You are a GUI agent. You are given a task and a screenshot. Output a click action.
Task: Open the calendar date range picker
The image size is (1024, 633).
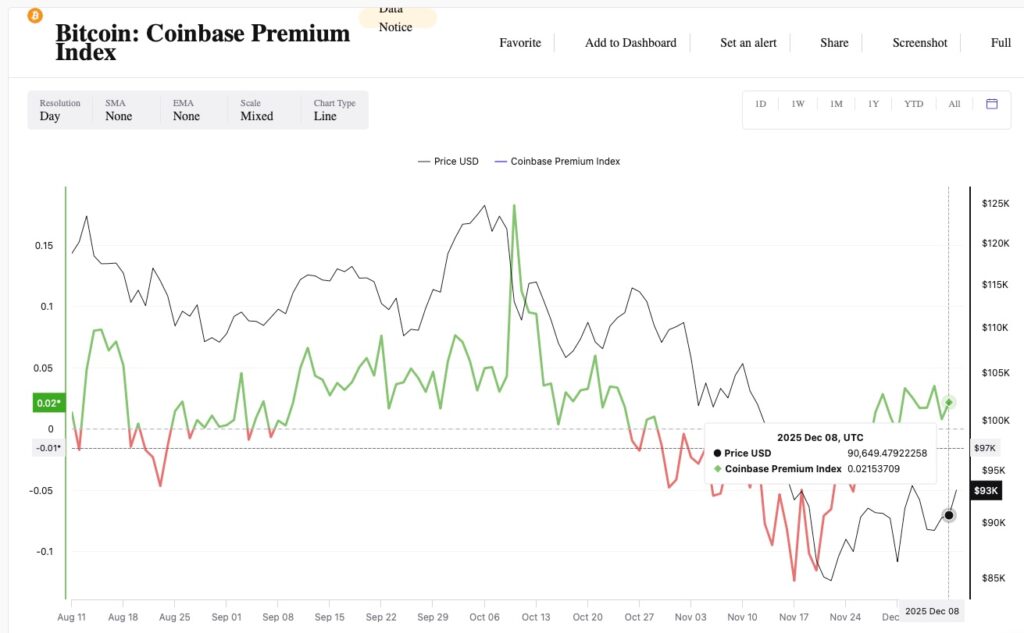tap(992, 104)
